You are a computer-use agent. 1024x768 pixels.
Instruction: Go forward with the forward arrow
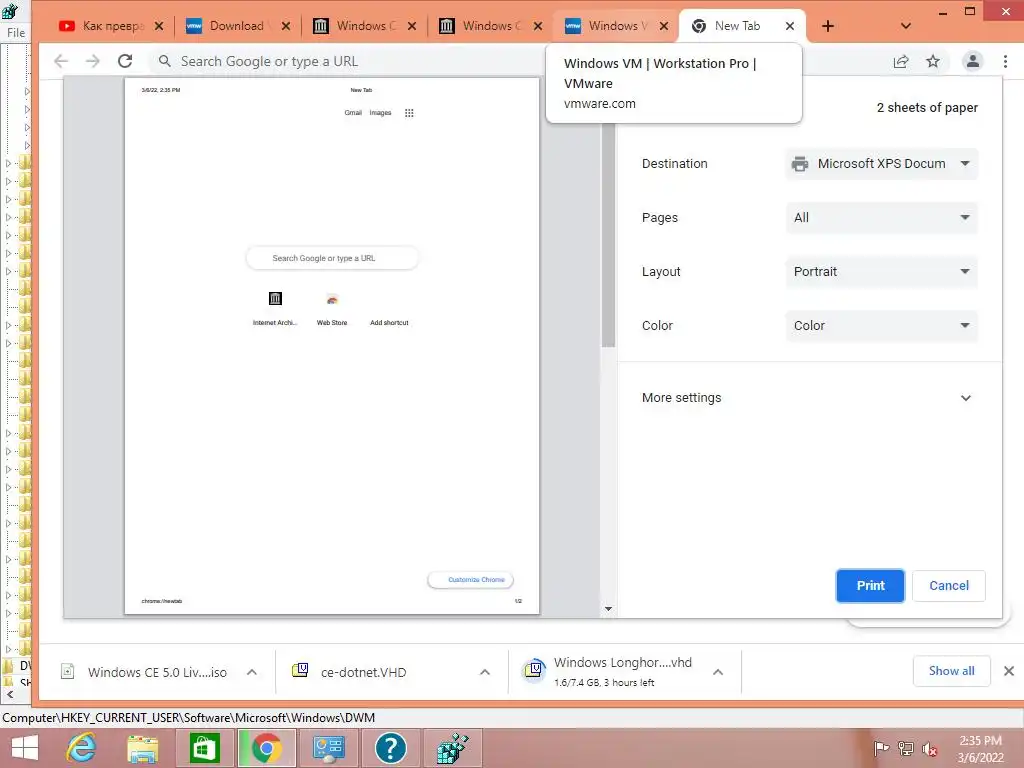click(x=93, y=61)
